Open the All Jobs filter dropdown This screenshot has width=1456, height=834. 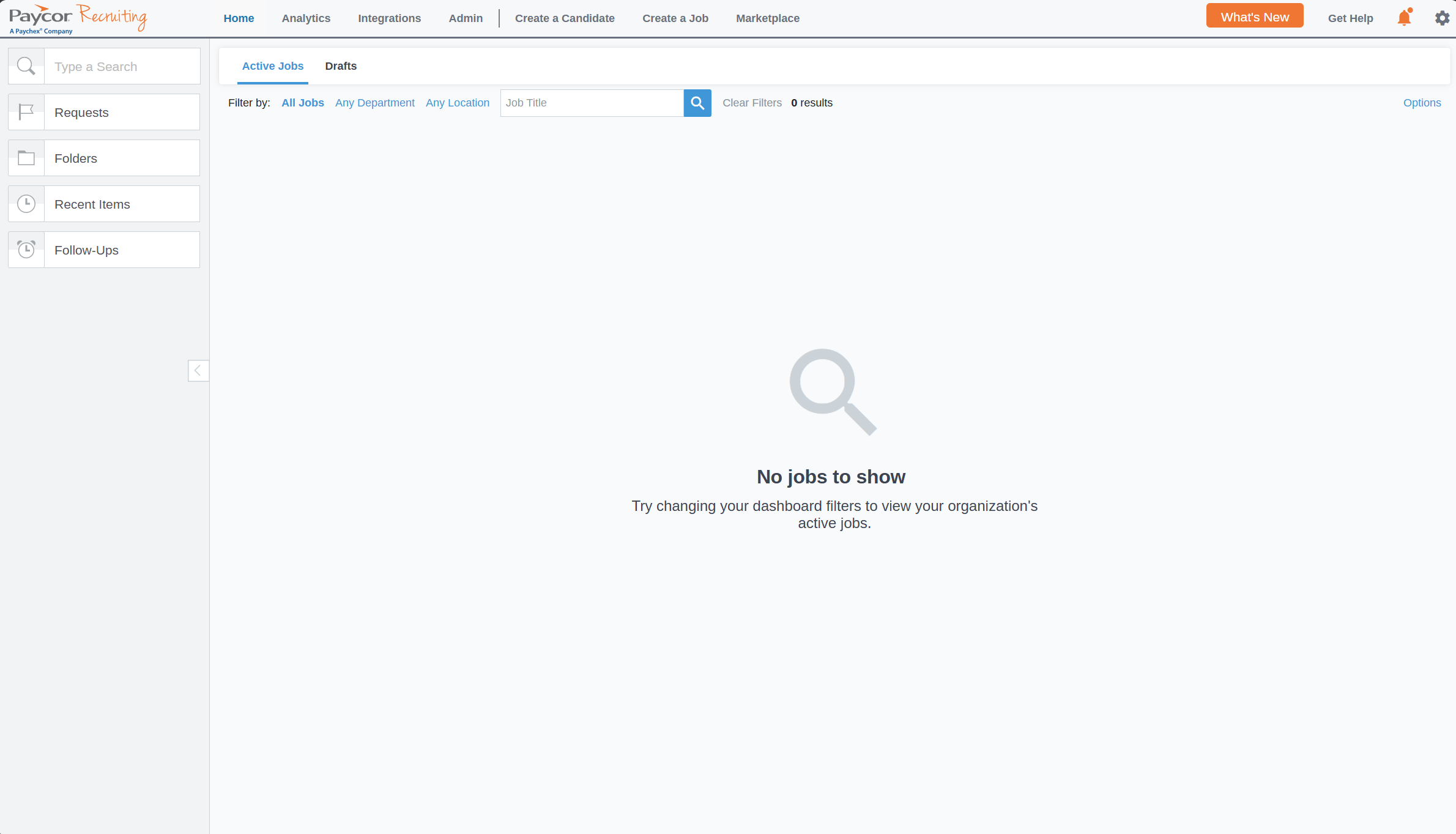point(302,103)
